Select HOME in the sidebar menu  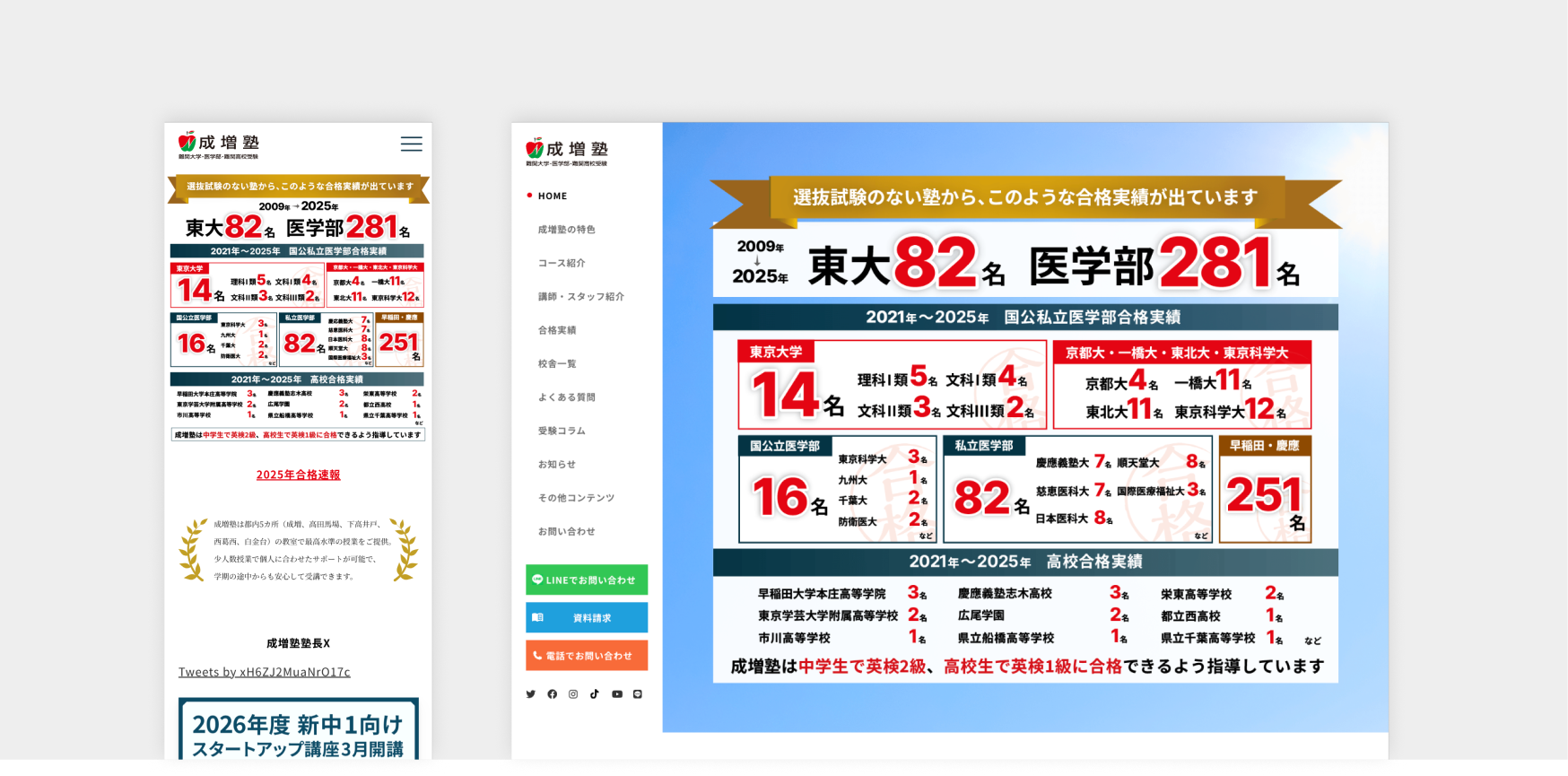pos(552,196)
